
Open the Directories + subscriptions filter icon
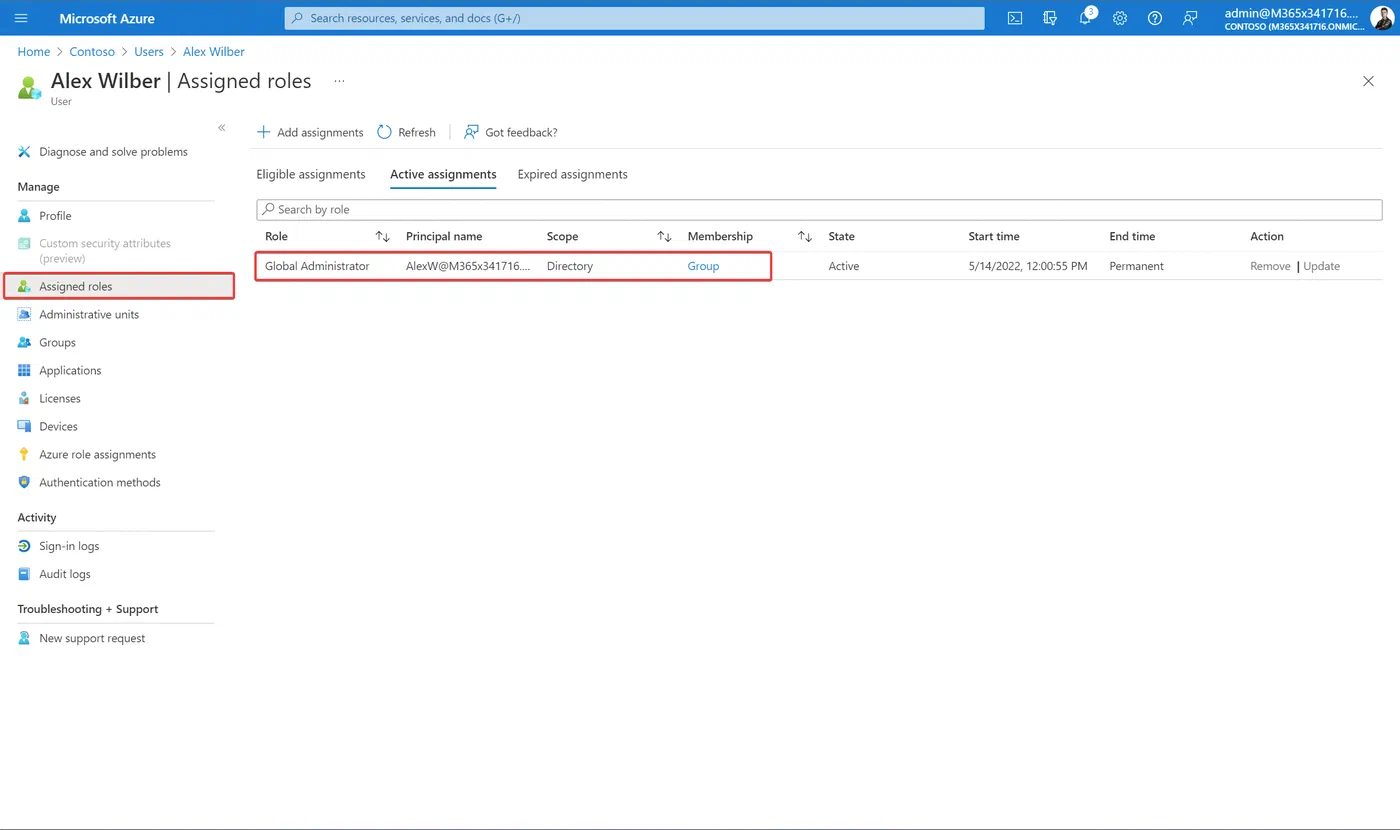1050,18
